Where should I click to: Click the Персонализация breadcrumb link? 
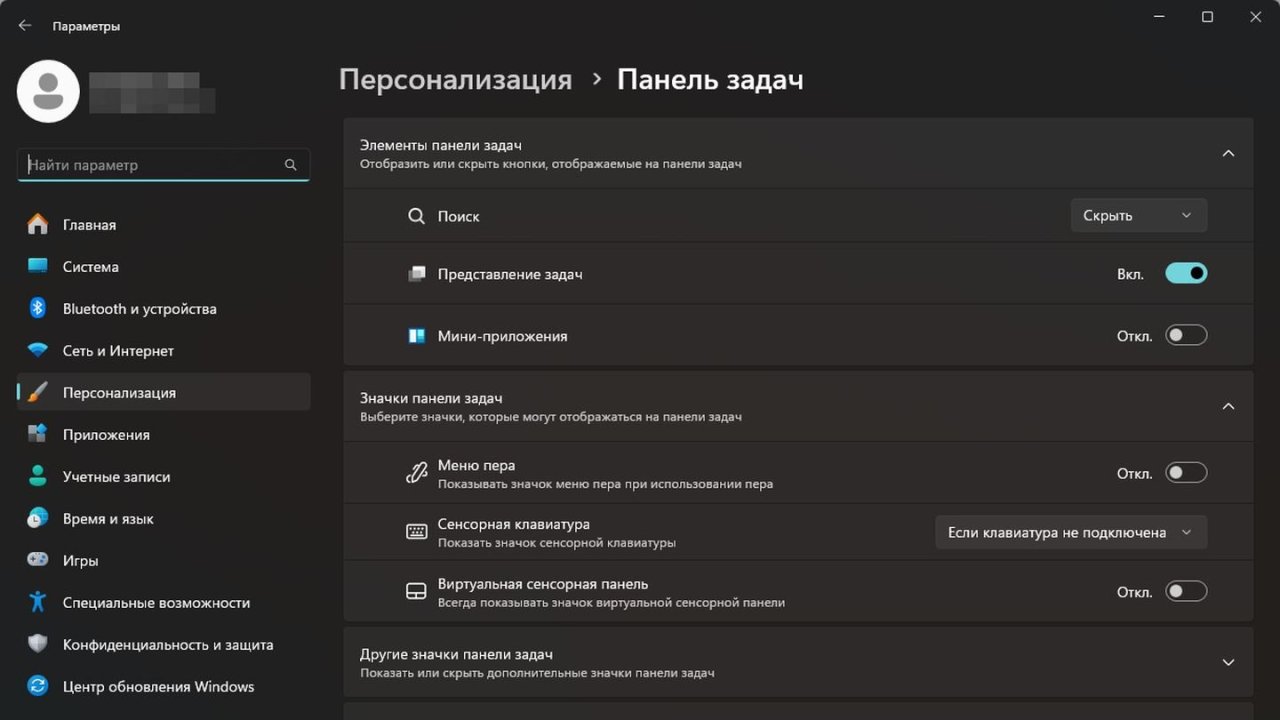pos(455,80)
